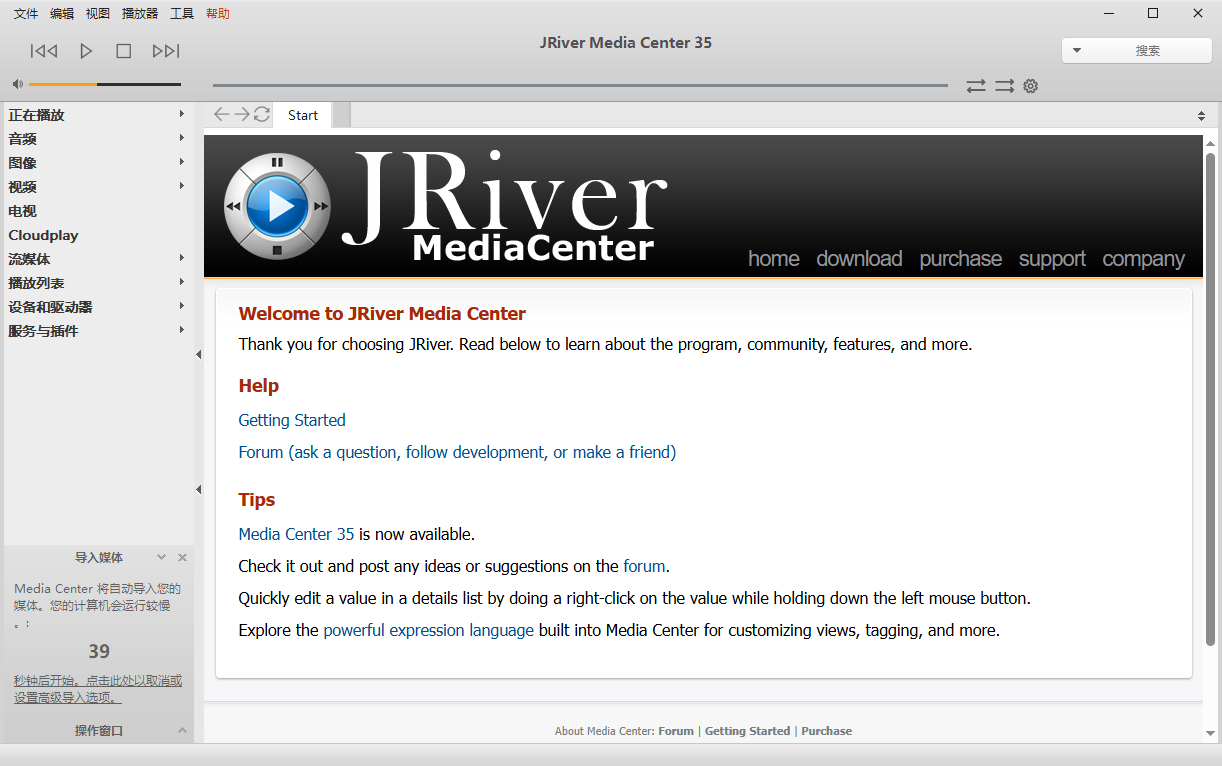Open the Getting Started link
This screenshot has height=766, width=1222.
click(x=291, y=420)
